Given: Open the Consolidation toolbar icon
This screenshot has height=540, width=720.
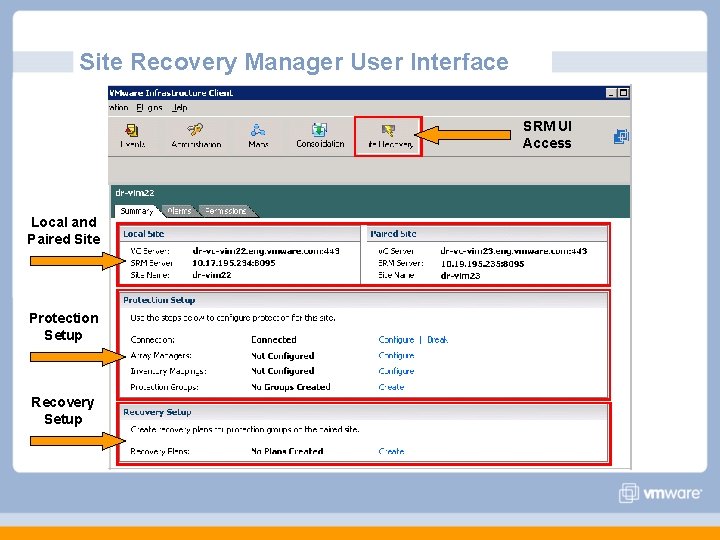Looking at the screenshot, I should coord(320,135).
